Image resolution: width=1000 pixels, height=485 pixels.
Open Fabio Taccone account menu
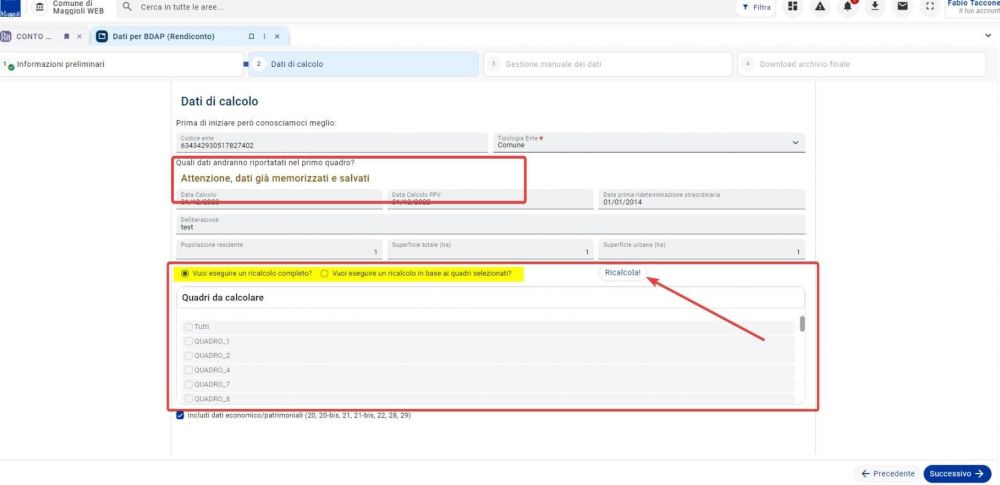pyautogui.click(x=973, y=7)
